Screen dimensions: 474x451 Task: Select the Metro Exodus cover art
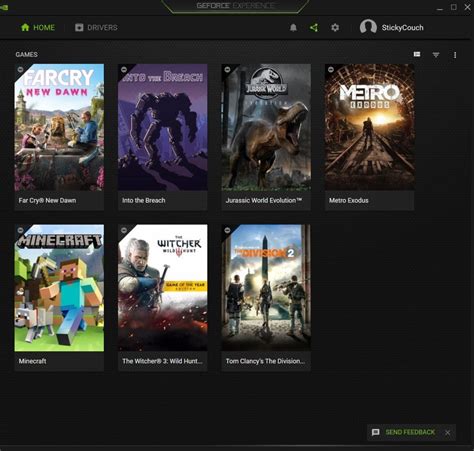pos(370,127)
